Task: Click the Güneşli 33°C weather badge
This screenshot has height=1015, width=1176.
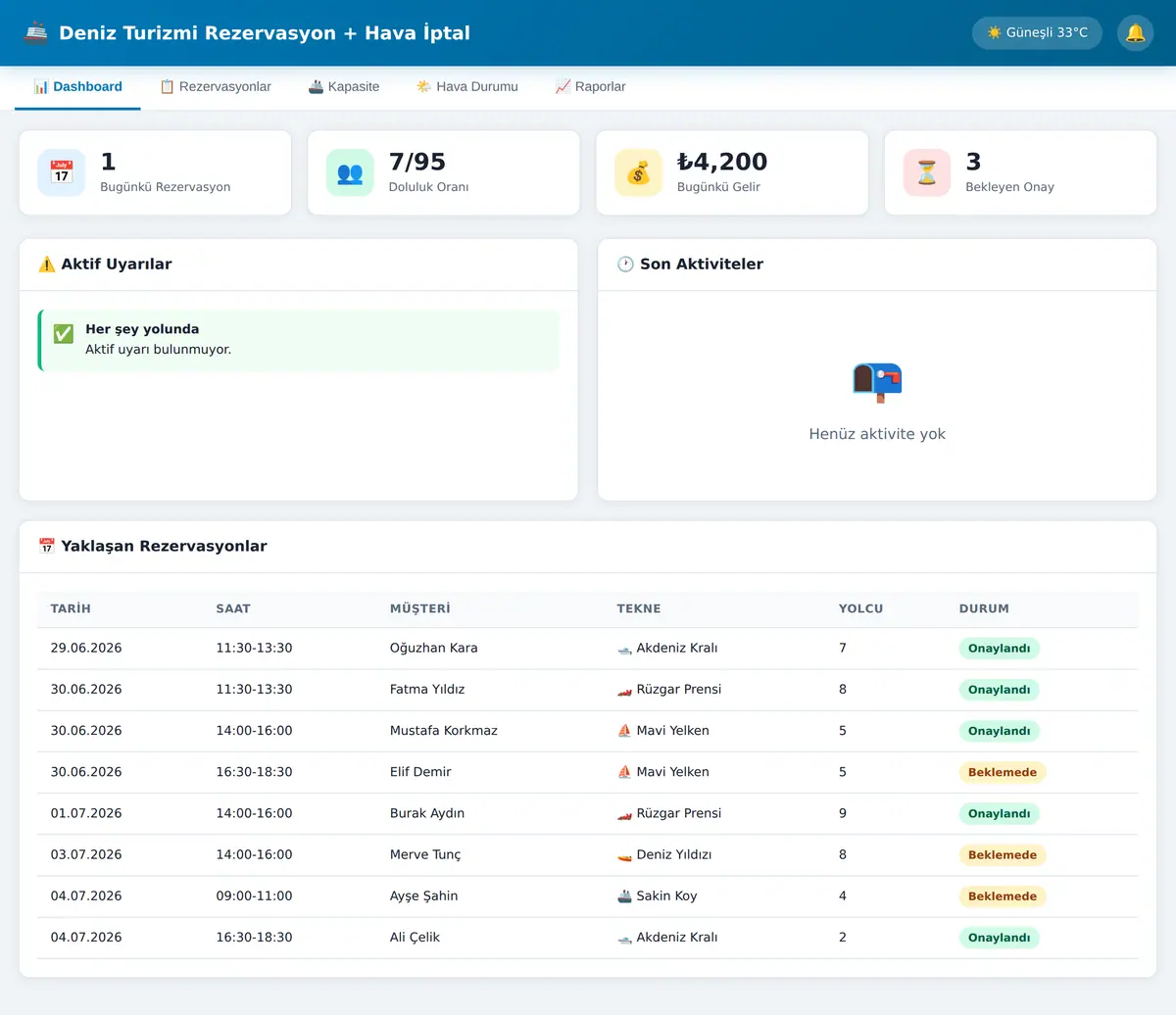Action: coord(1037,33)
